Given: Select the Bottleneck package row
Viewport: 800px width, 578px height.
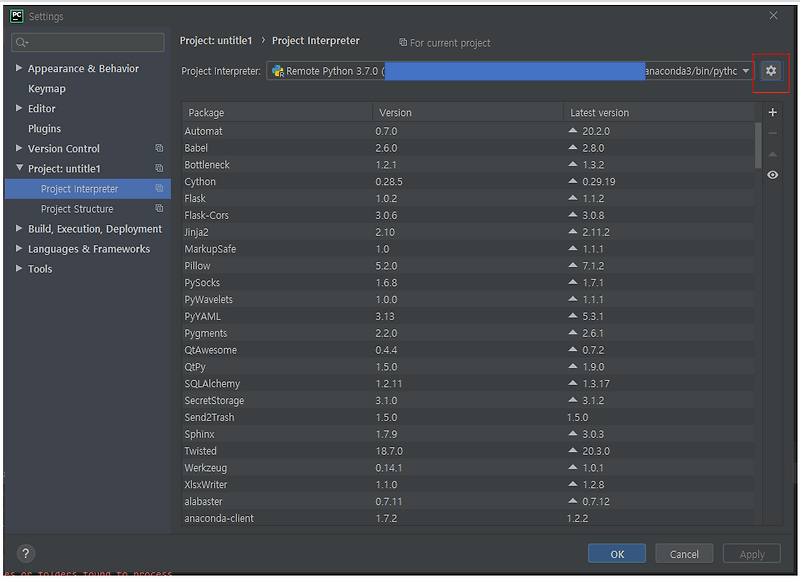Looking at the screenshot, I should pyautogui.click(x=468, y=165).
